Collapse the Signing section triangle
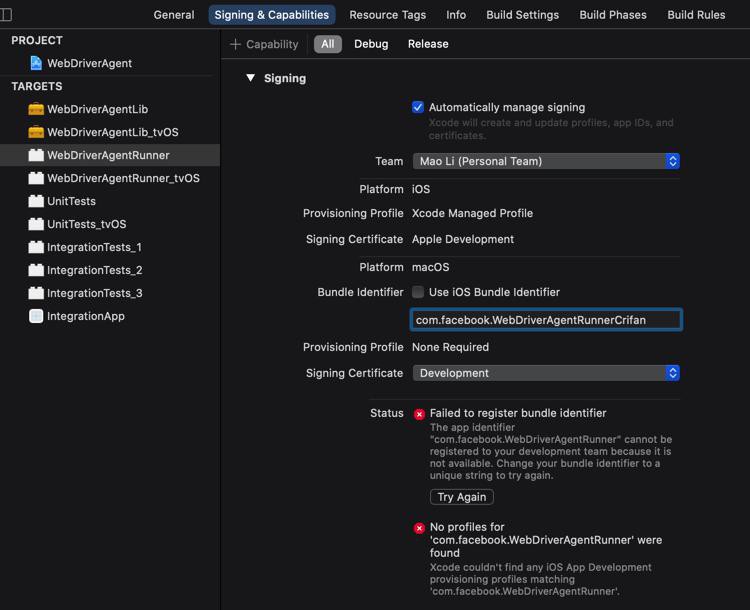750x610 pixels. [251, 78]
